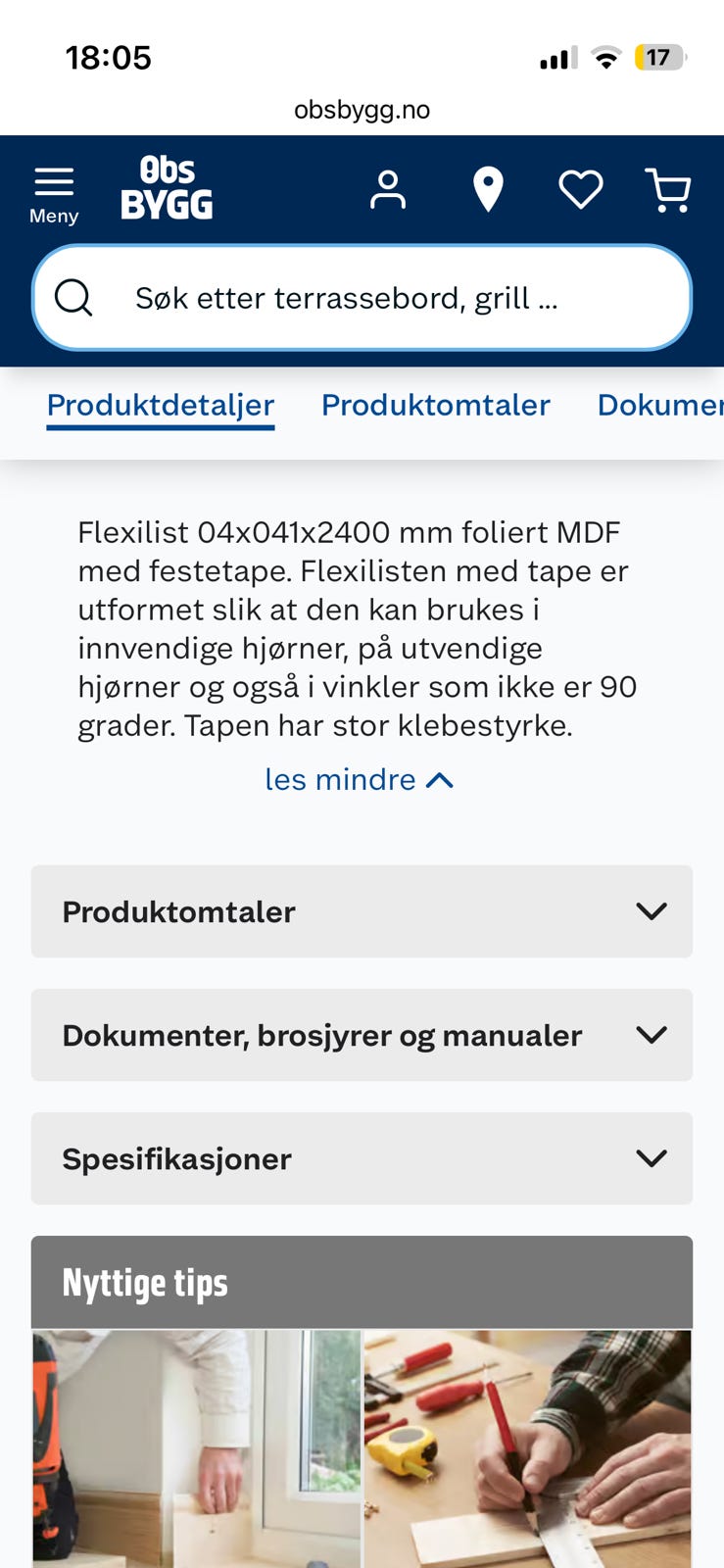Collapse description with les mindre link
724x1568 pixels.
point(360,780)
